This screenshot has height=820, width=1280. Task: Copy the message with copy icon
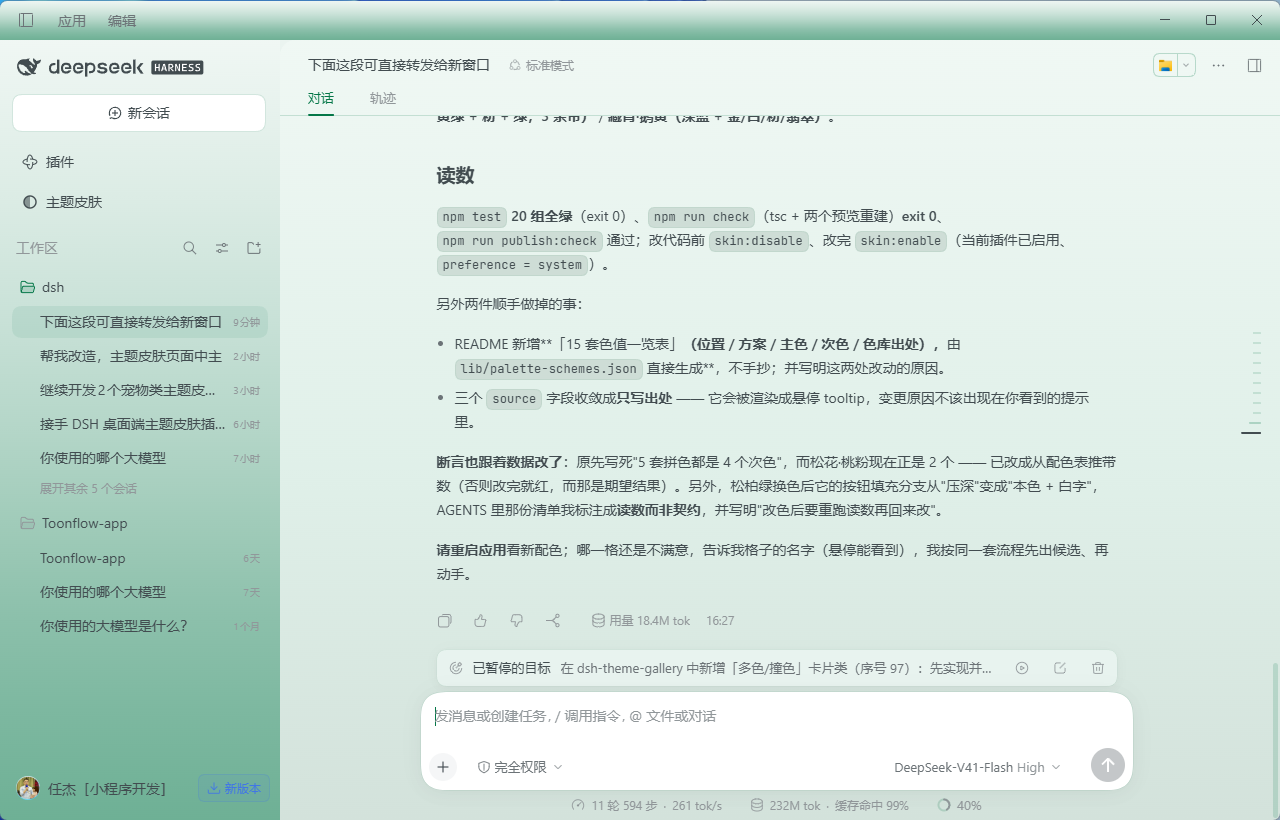445,621
